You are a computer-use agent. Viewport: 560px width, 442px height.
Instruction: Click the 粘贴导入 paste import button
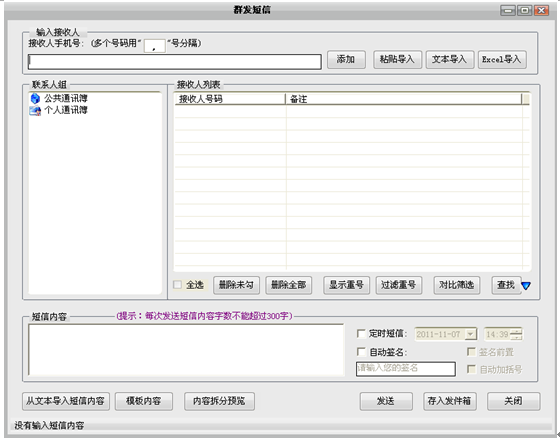[397, 59]
